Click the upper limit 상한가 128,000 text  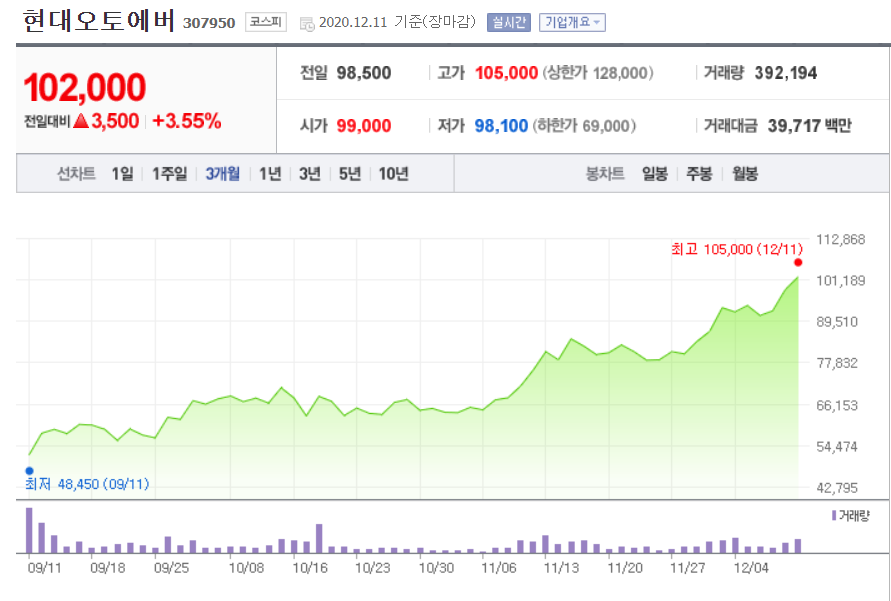[598, 73]
